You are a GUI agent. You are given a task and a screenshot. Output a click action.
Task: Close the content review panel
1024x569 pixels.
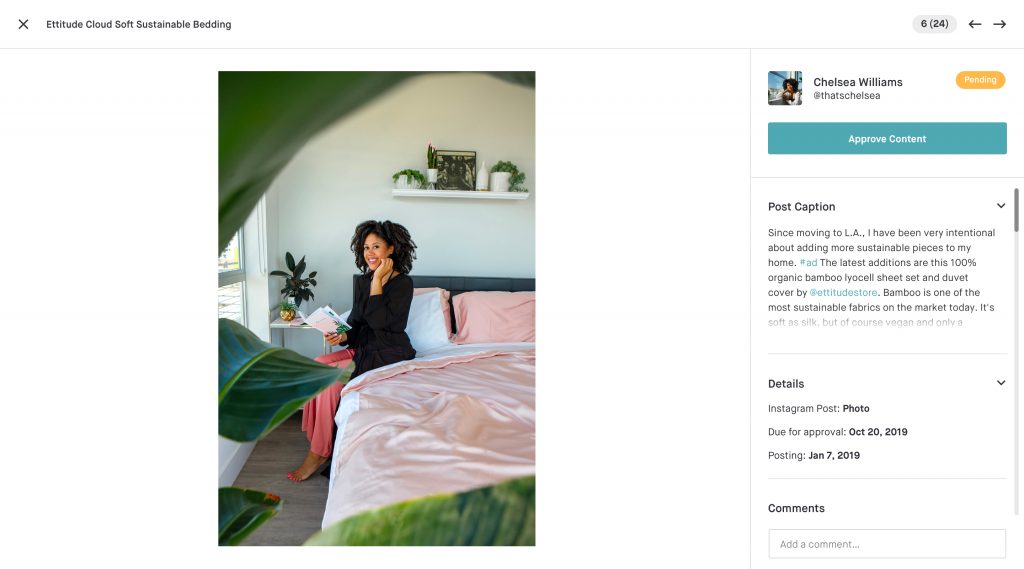(24, 24)
